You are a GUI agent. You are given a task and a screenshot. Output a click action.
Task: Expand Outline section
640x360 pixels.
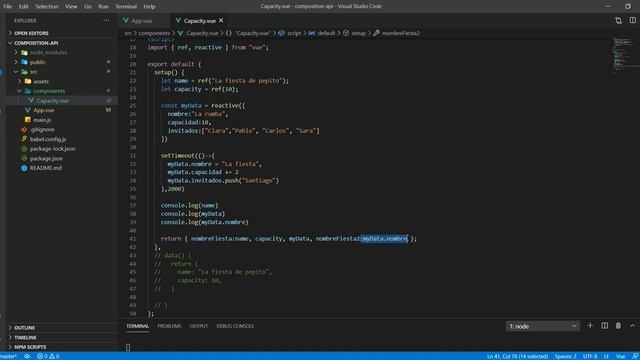tap(24, 328)
